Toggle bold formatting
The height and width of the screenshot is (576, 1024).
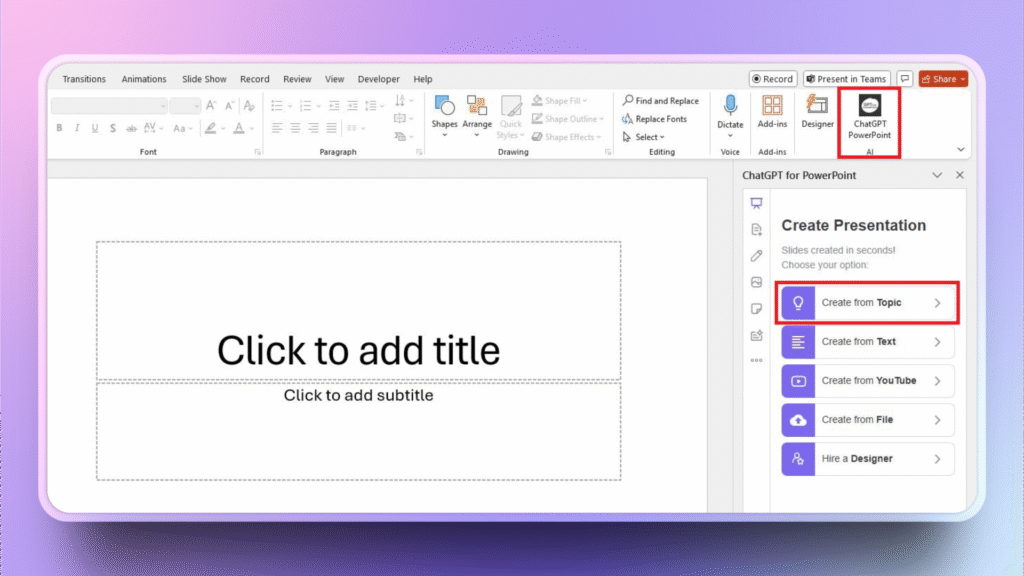[x=59, y=128]
